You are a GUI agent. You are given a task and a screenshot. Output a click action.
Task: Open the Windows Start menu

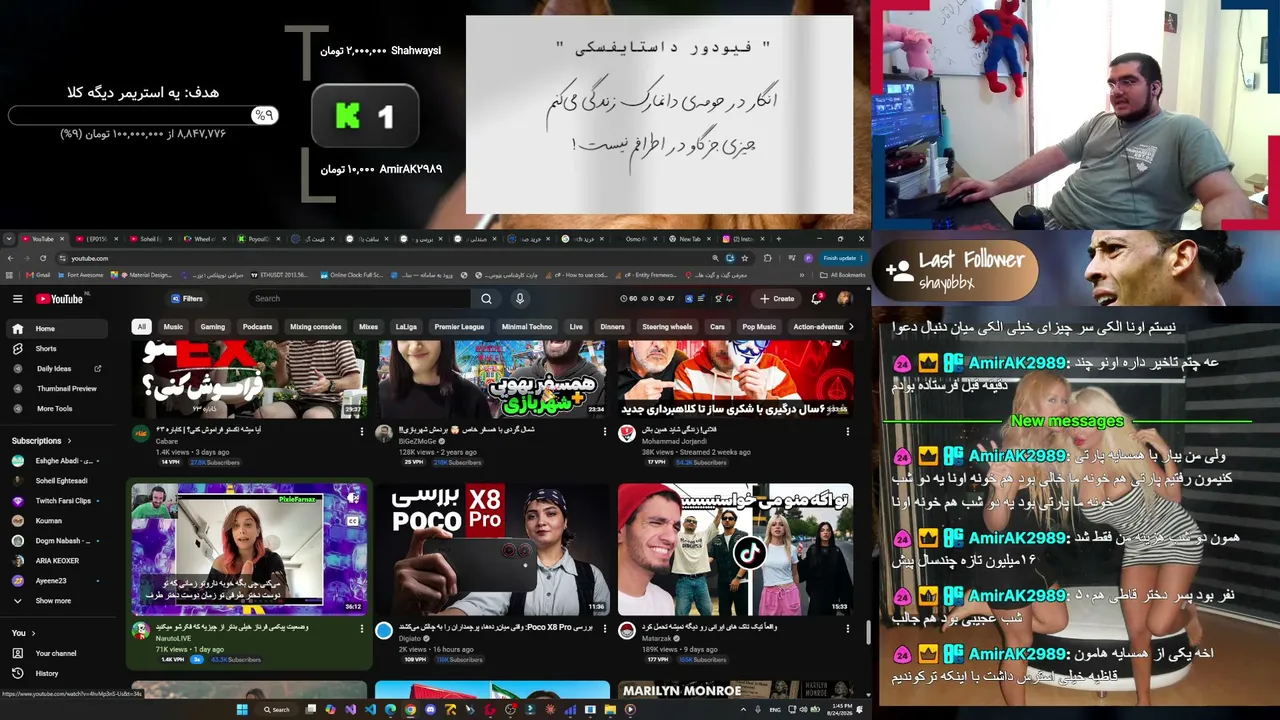(x=241, y=710)
